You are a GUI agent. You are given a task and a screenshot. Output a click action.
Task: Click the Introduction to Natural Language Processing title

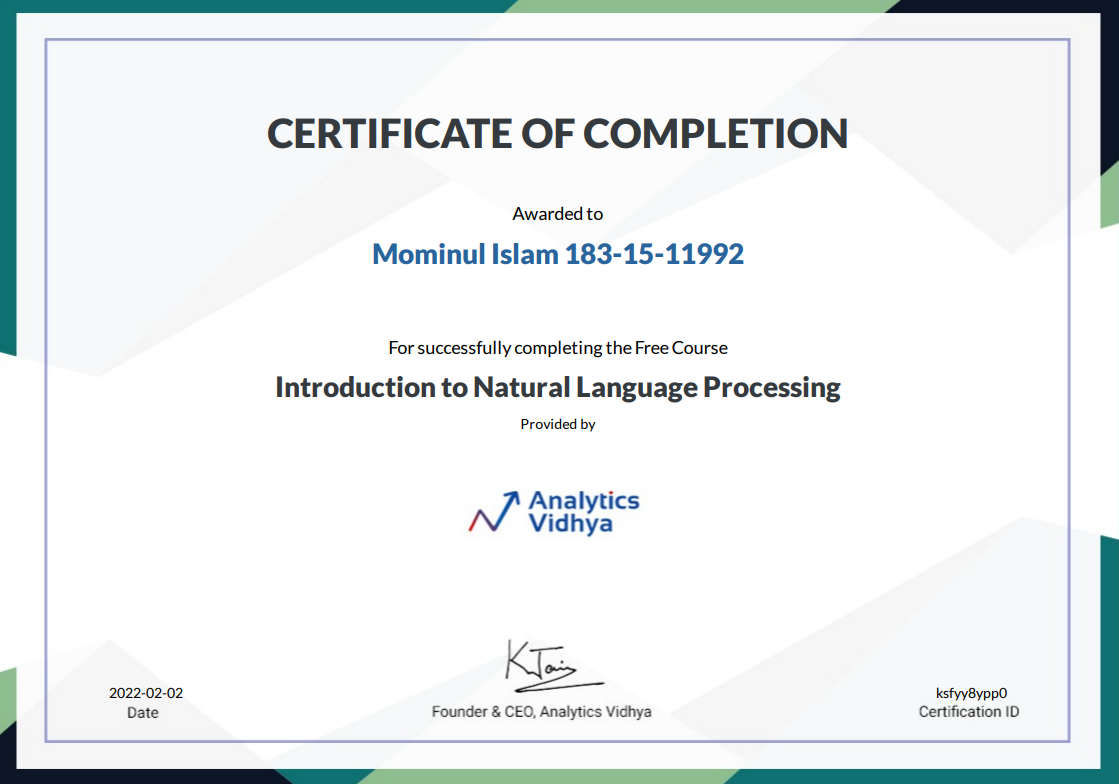558,387
